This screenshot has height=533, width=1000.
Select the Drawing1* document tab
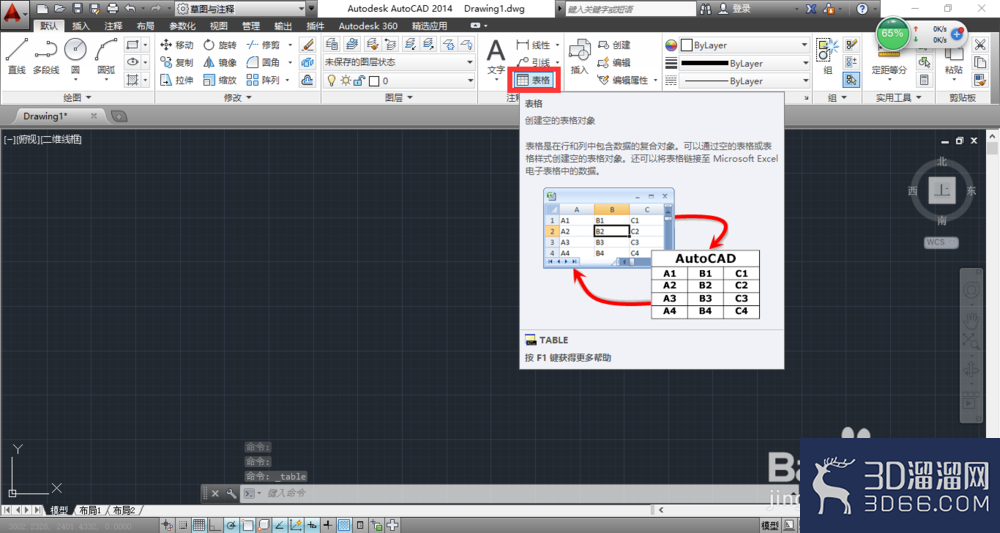pyautogui.click(x=45, y=116)
